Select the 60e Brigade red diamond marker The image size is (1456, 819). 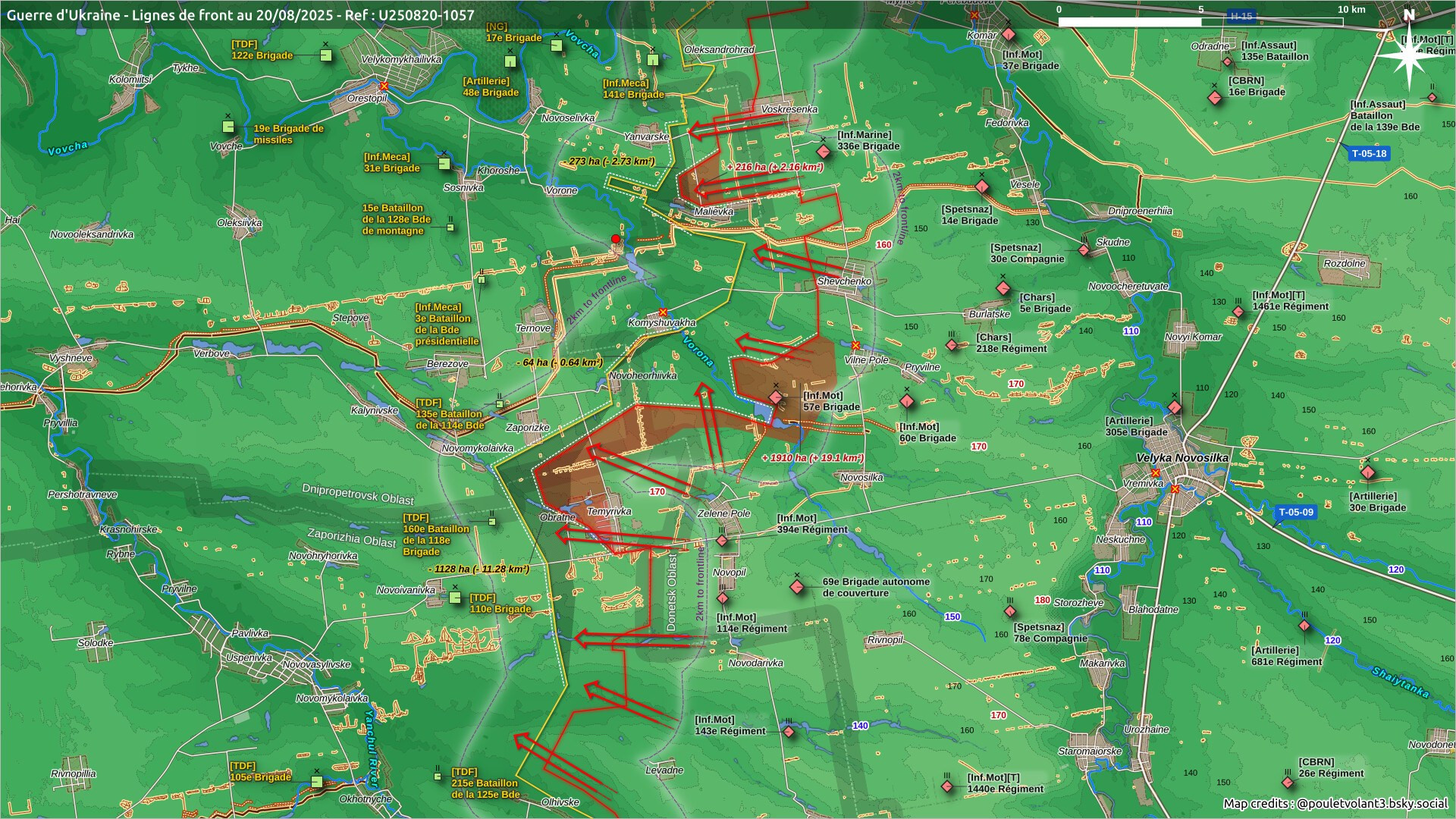tap(906, 401)
